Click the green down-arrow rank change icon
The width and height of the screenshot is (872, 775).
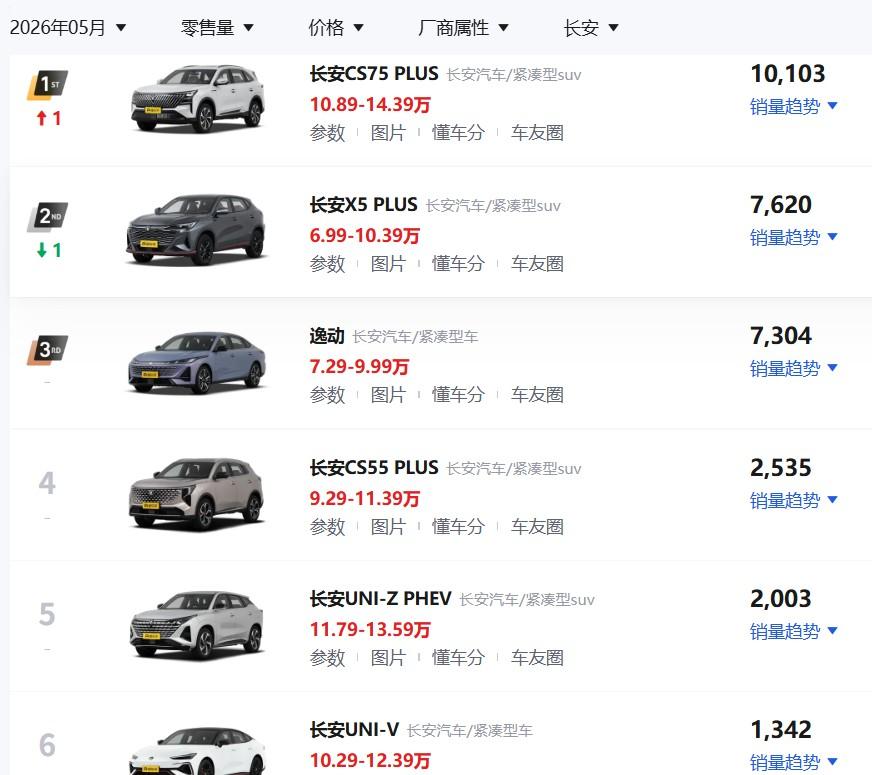[x=41, y=250]
